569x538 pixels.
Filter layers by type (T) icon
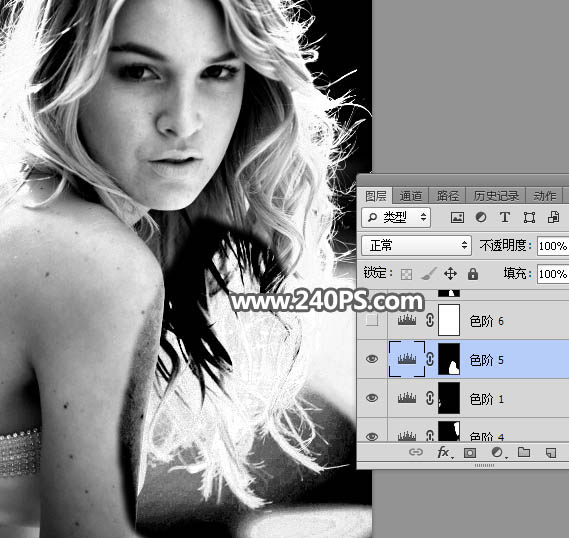pyautogui.click(x=504, y=217)
